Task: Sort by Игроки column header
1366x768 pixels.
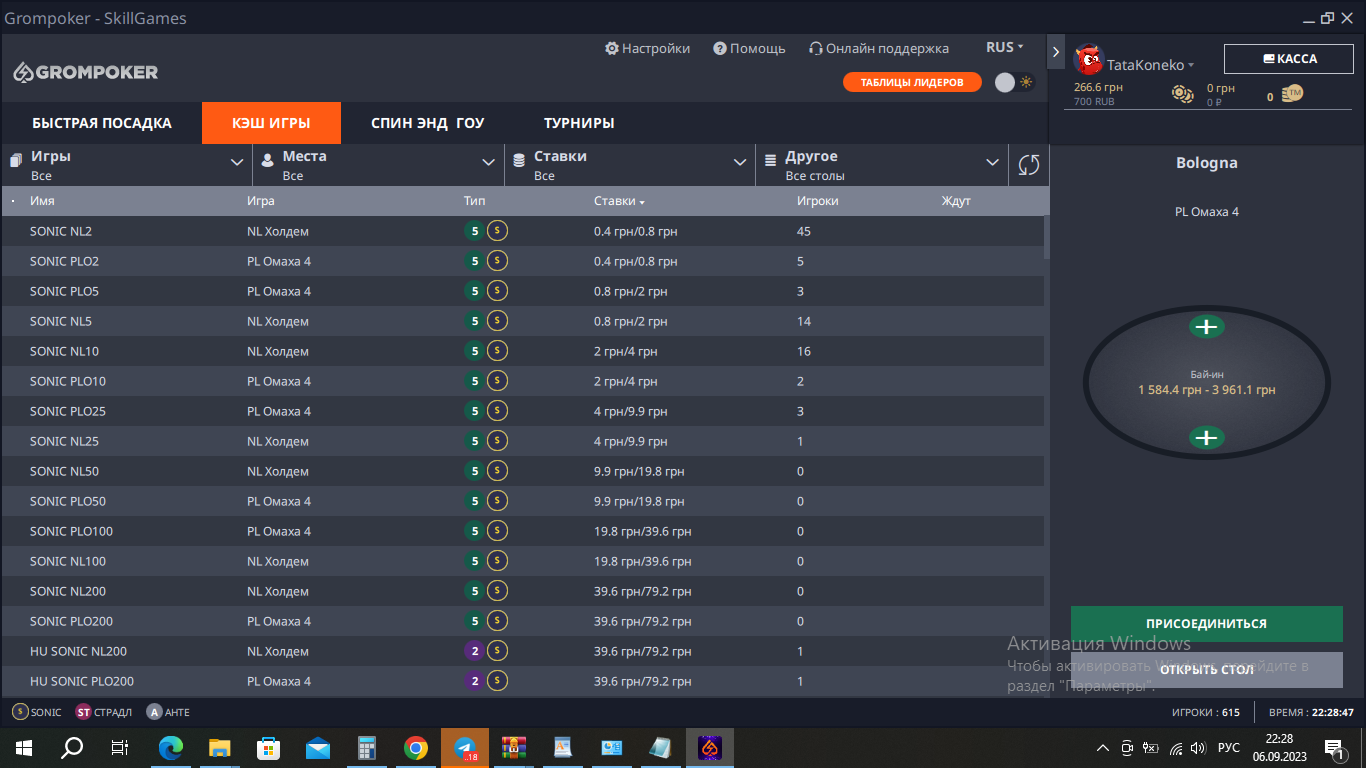Action: tap(817, 201)
